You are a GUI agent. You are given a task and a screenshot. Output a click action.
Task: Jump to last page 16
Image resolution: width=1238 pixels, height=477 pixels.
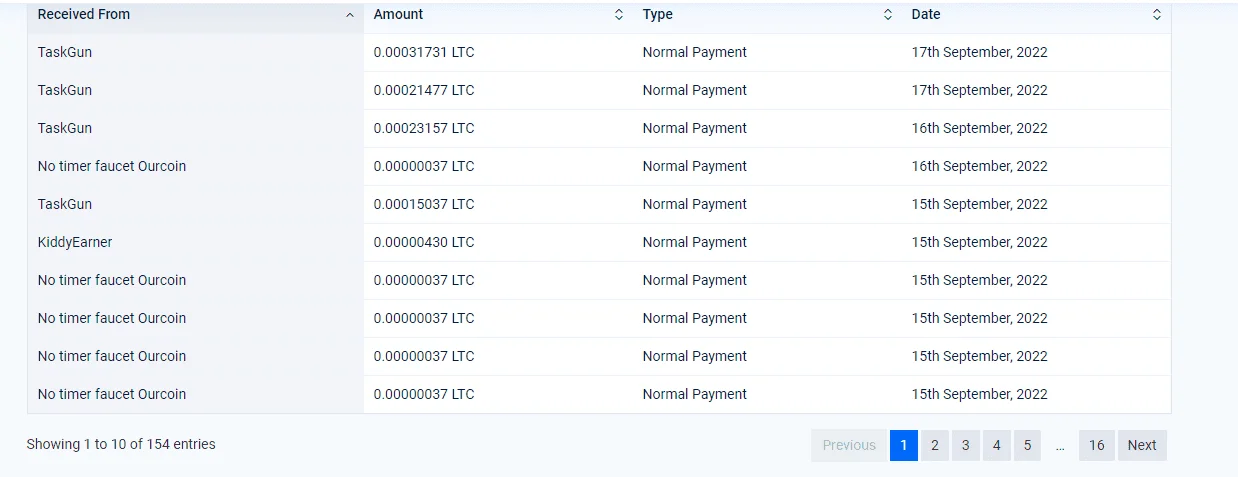coord(1097,445)
